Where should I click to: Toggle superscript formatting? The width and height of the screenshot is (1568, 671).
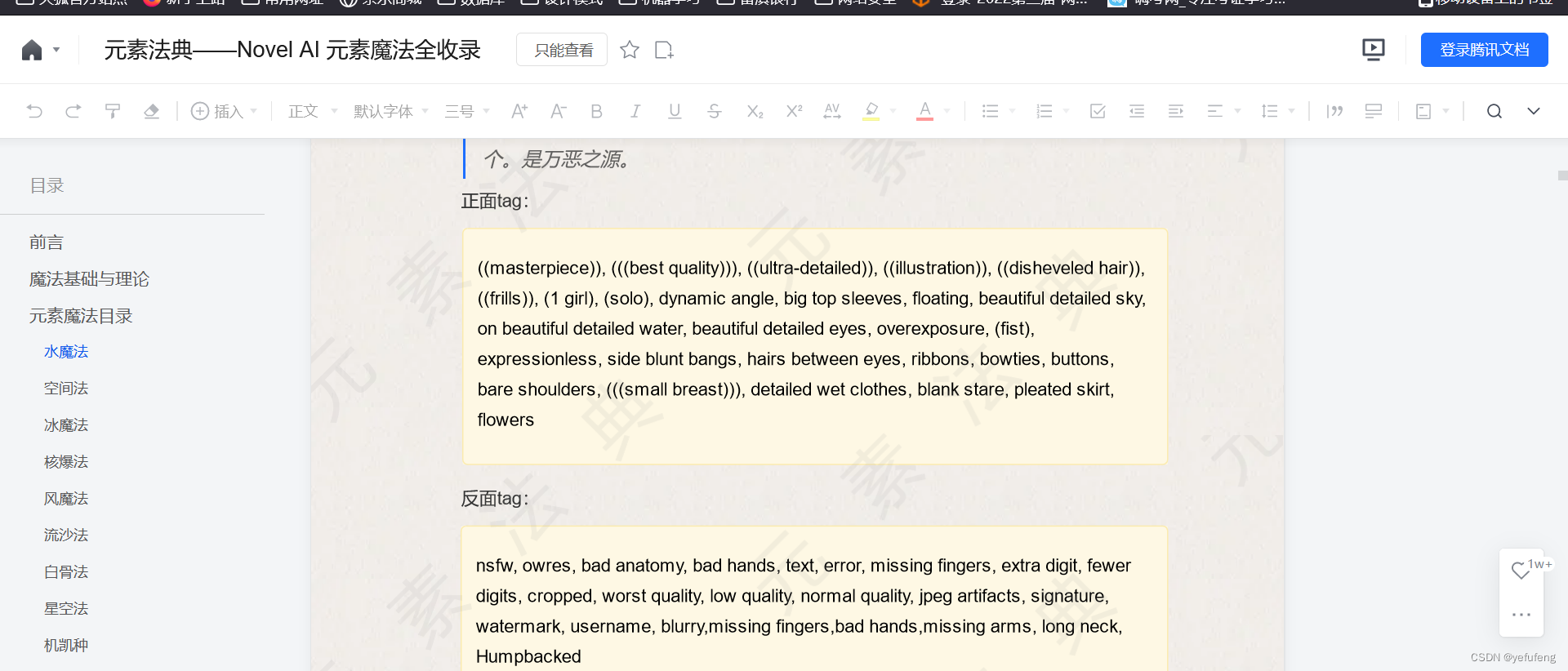(x=794, y=111)
